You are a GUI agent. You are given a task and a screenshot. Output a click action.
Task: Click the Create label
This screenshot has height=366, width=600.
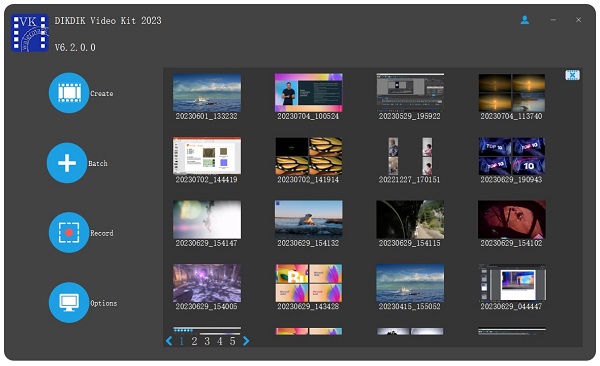tap(102, 93)
